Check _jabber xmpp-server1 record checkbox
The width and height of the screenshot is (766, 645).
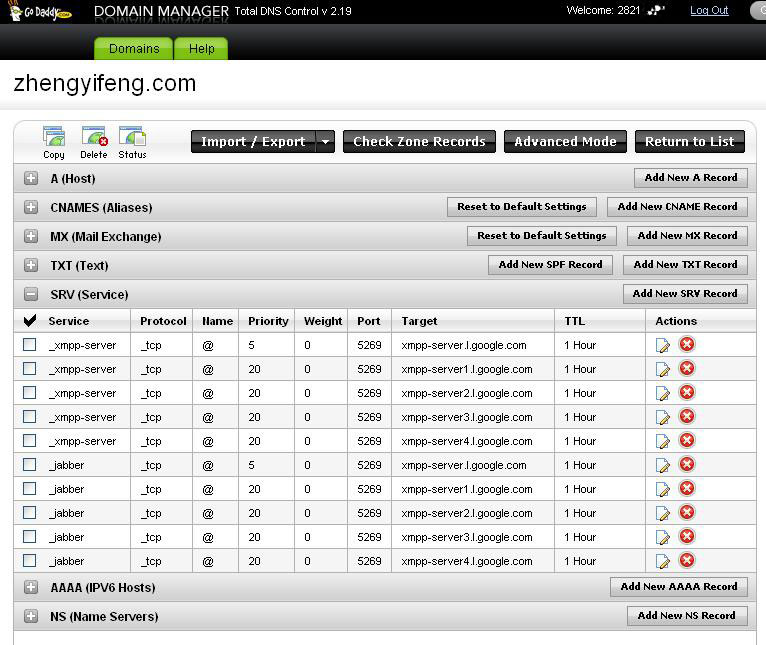pos(30,489)
